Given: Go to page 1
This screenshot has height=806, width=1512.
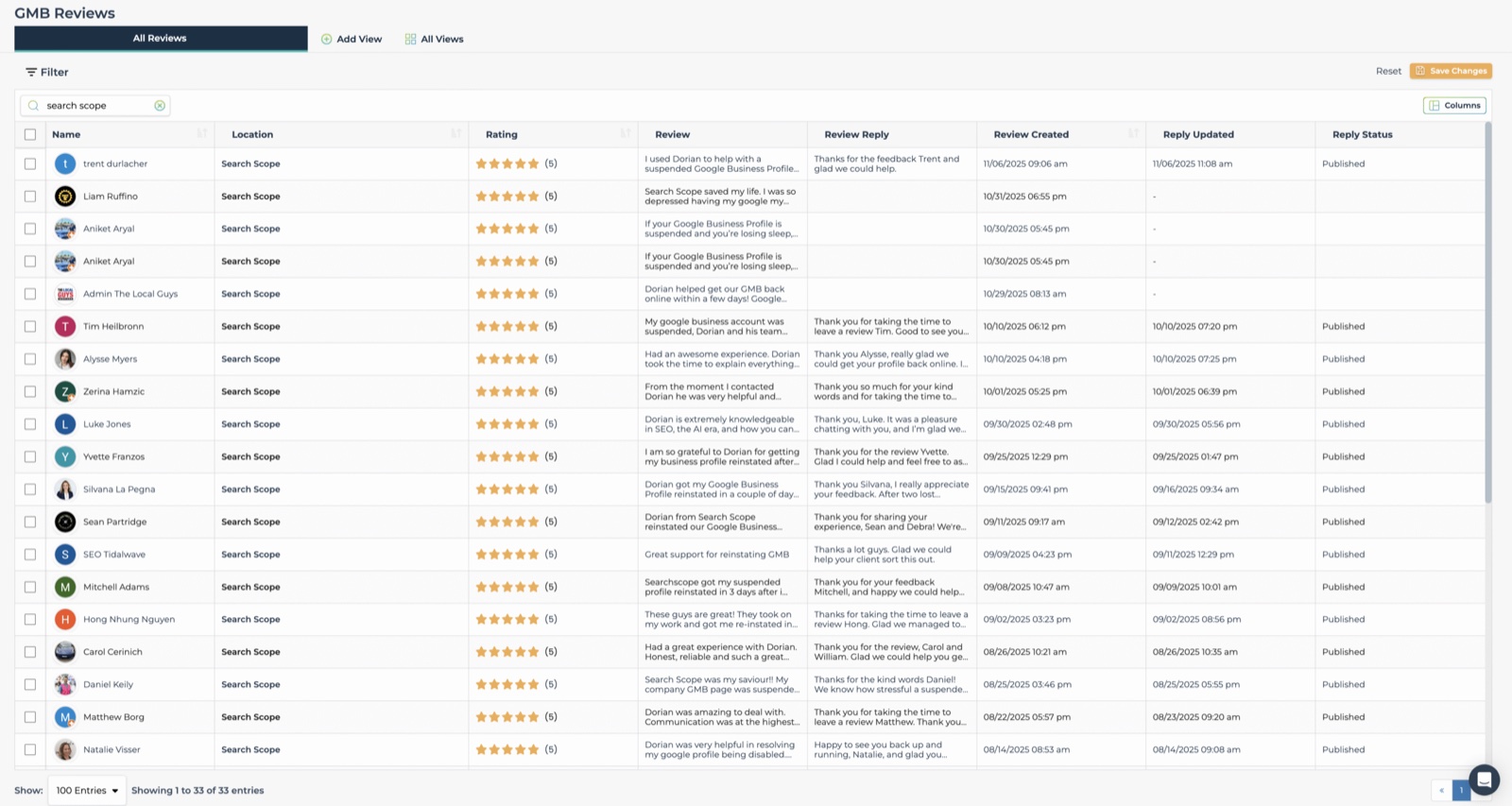Looking at the screenshot, I should point(1461,790).
